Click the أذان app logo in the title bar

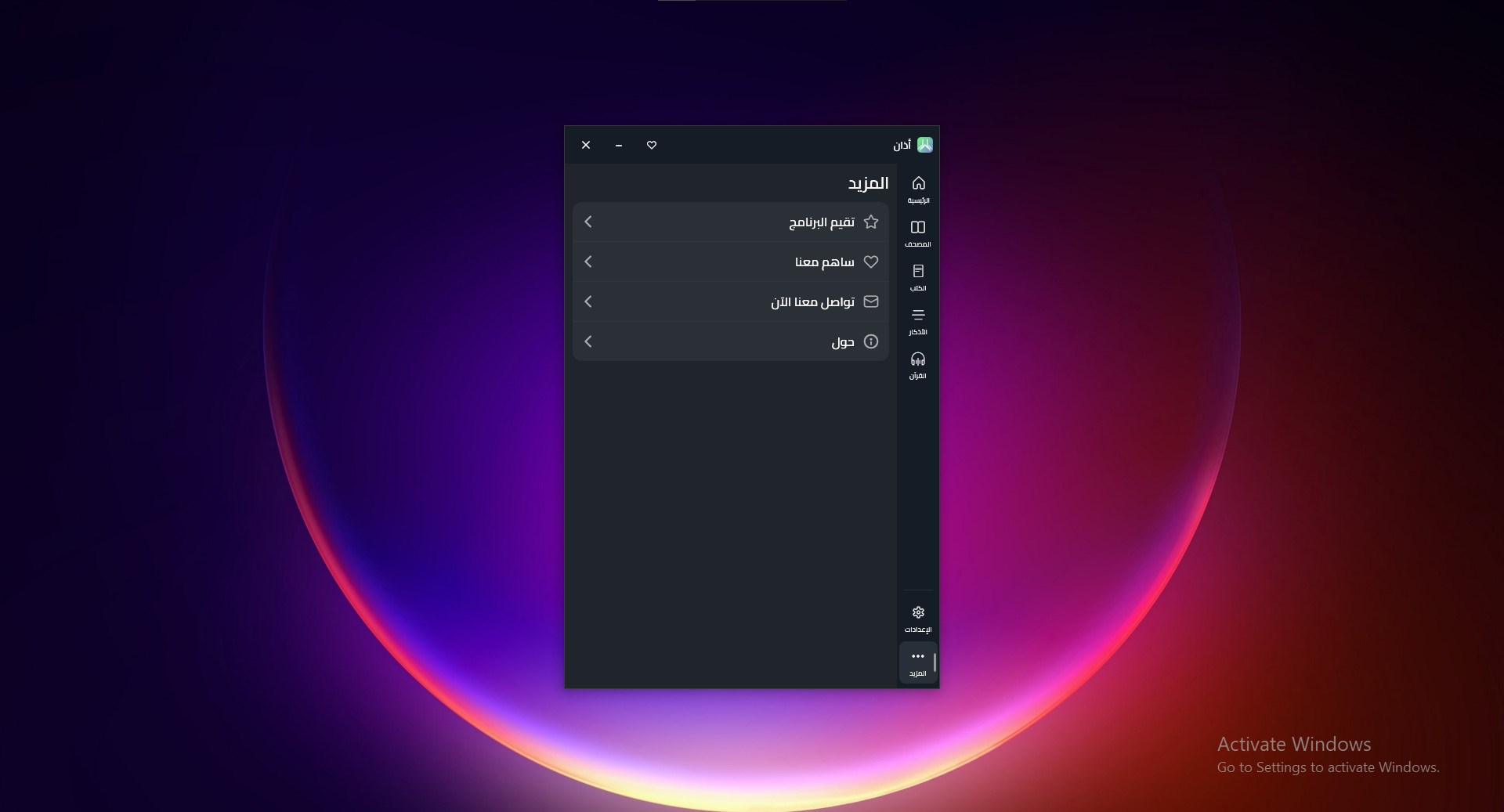click(x=925, y=144)
